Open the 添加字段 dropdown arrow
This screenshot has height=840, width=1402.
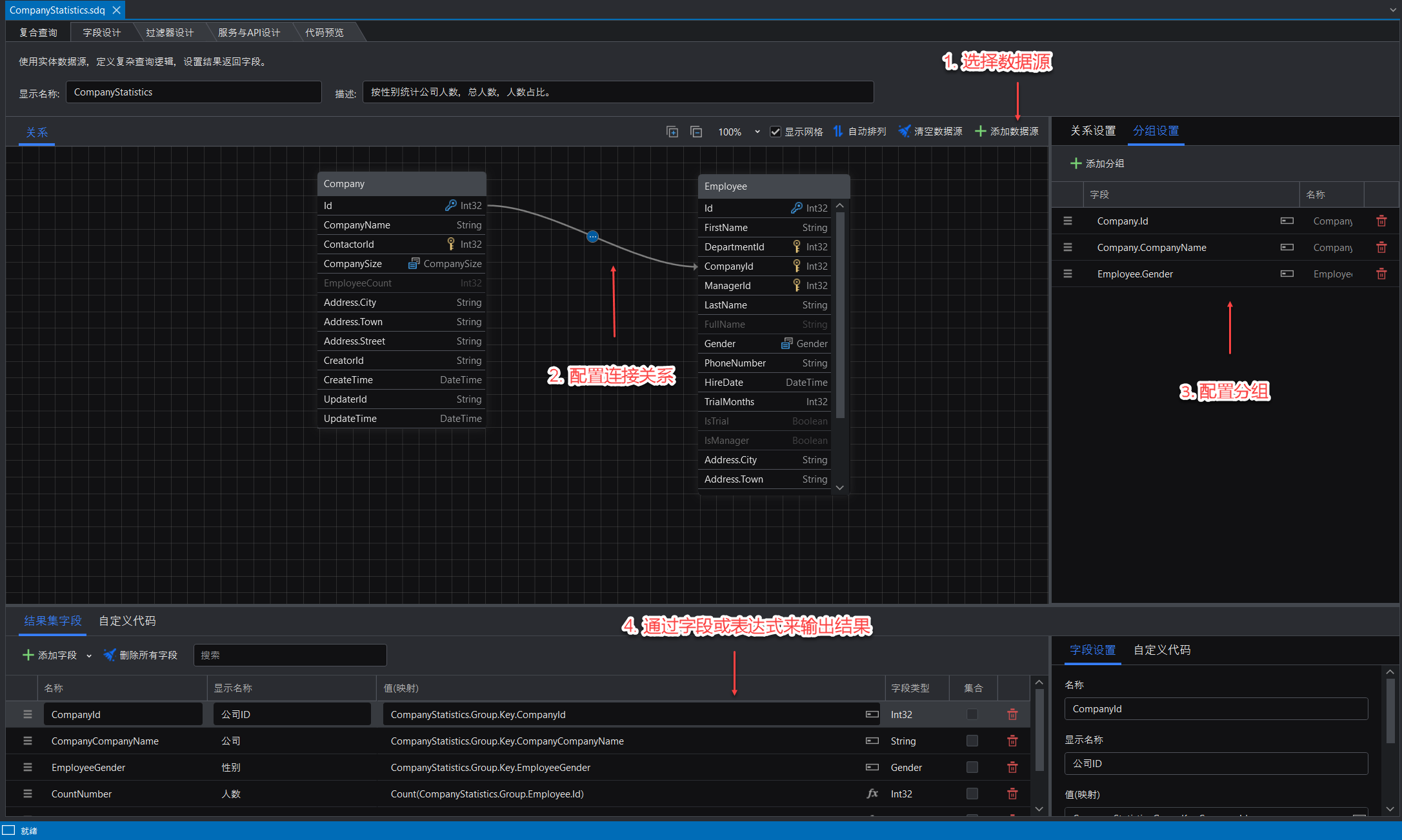pos(89,656)
